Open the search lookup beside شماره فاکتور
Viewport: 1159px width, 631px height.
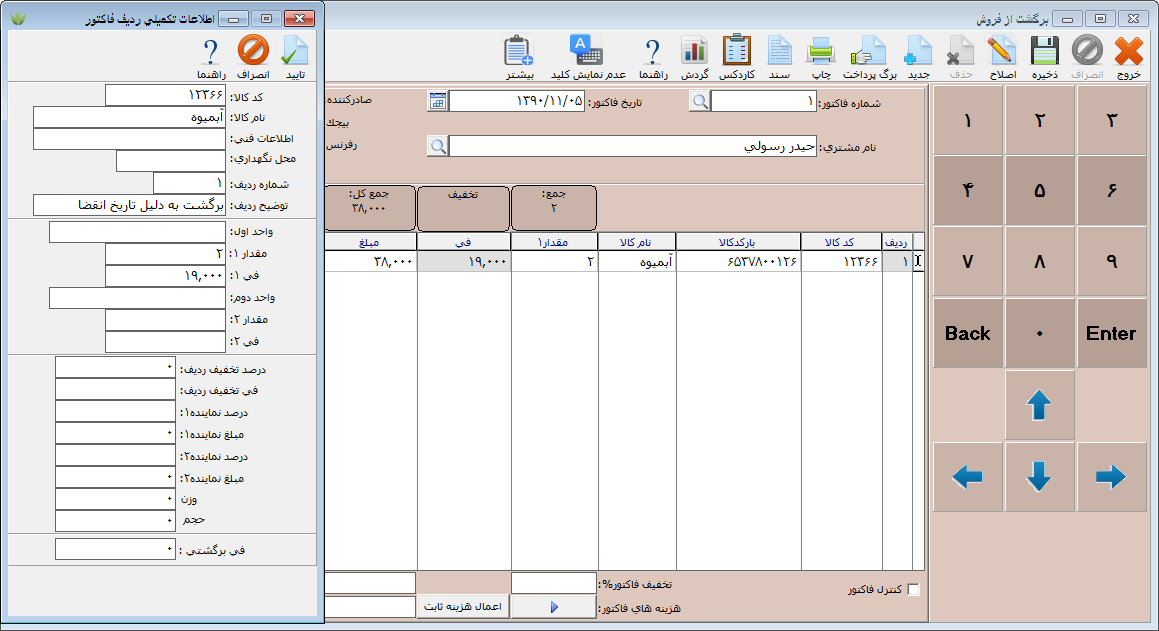click(x=700, y=101)
